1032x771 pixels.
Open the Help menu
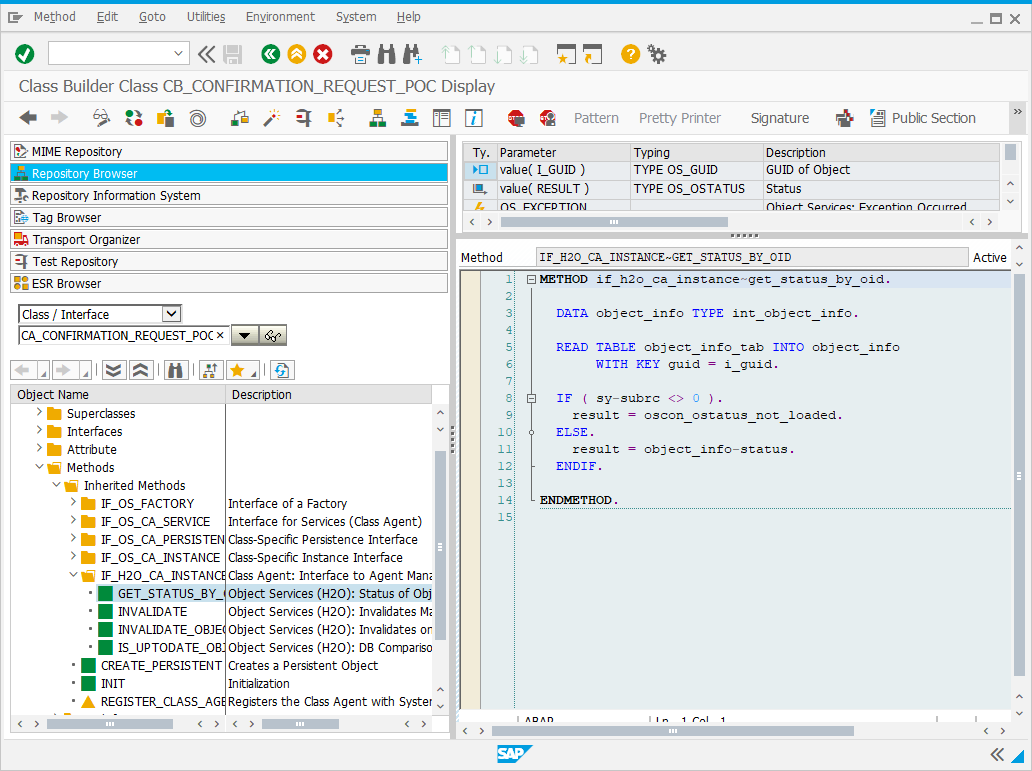[409, 16]
